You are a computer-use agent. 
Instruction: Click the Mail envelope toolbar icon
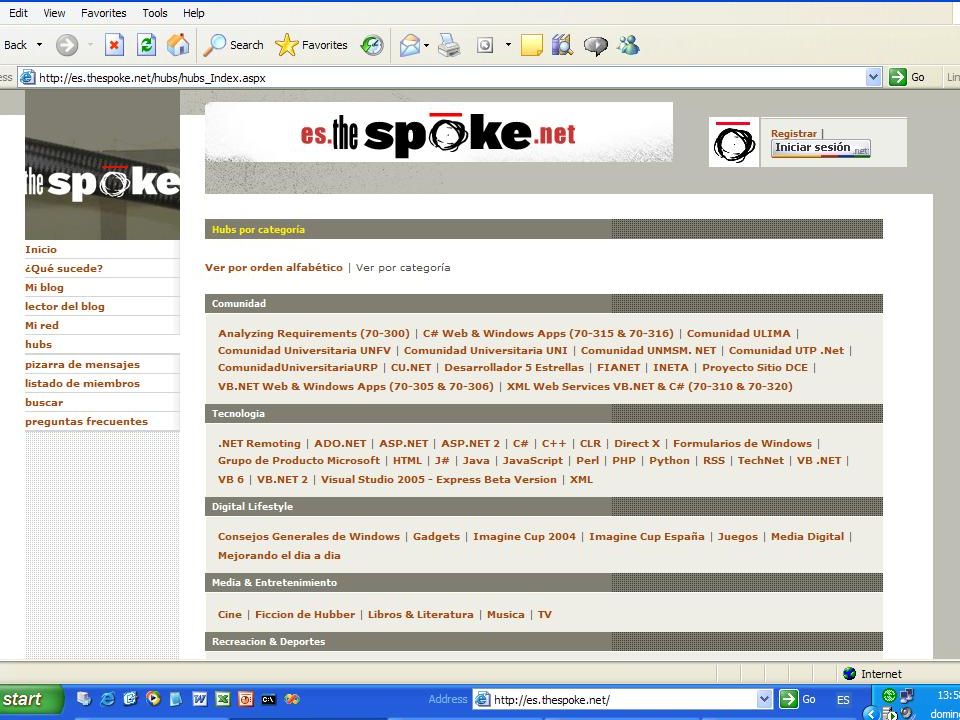click(410, 45)
